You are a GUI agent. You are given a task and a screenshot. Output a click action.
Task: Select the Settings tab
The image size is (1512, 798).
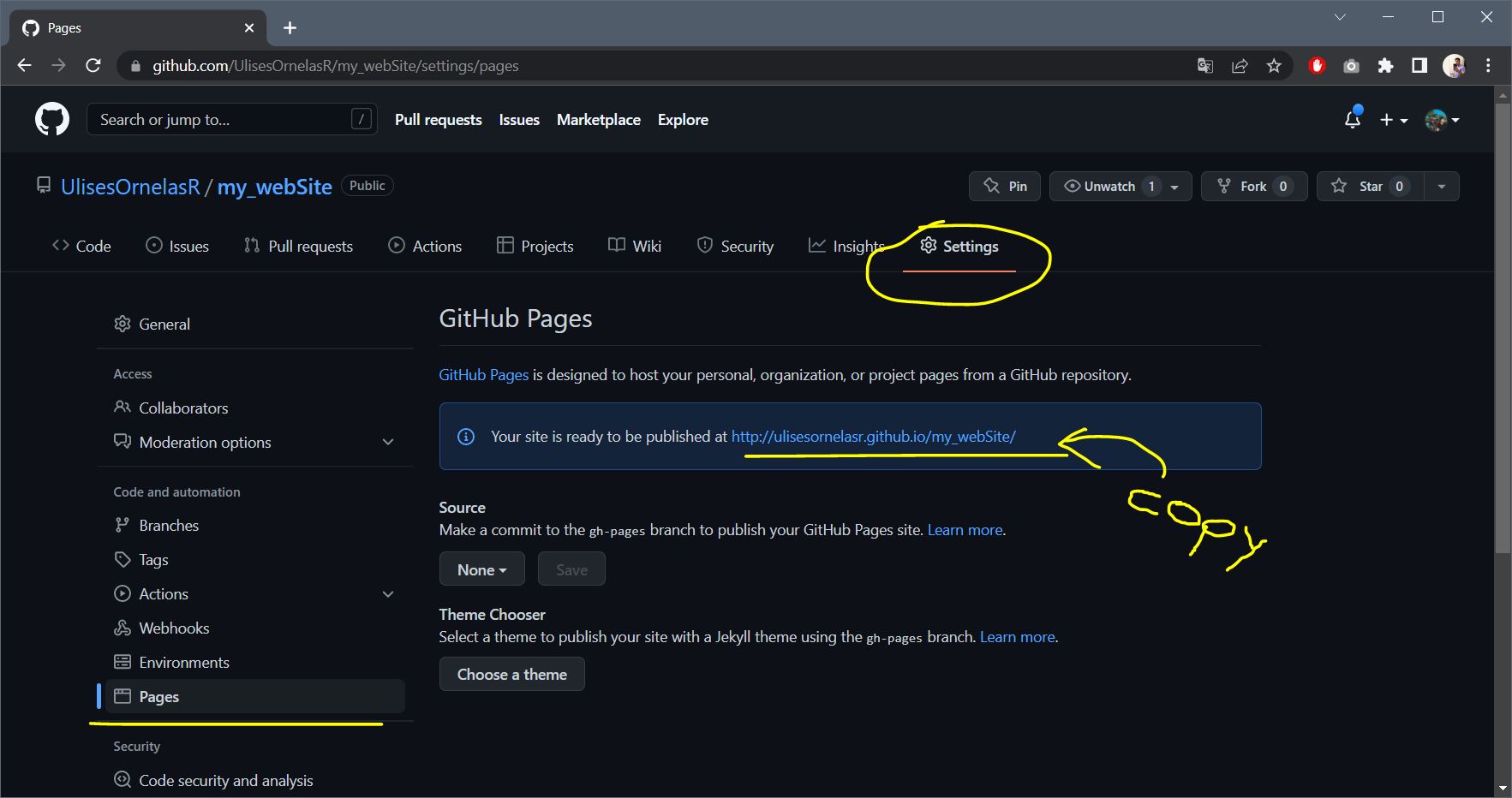[959, 246]
